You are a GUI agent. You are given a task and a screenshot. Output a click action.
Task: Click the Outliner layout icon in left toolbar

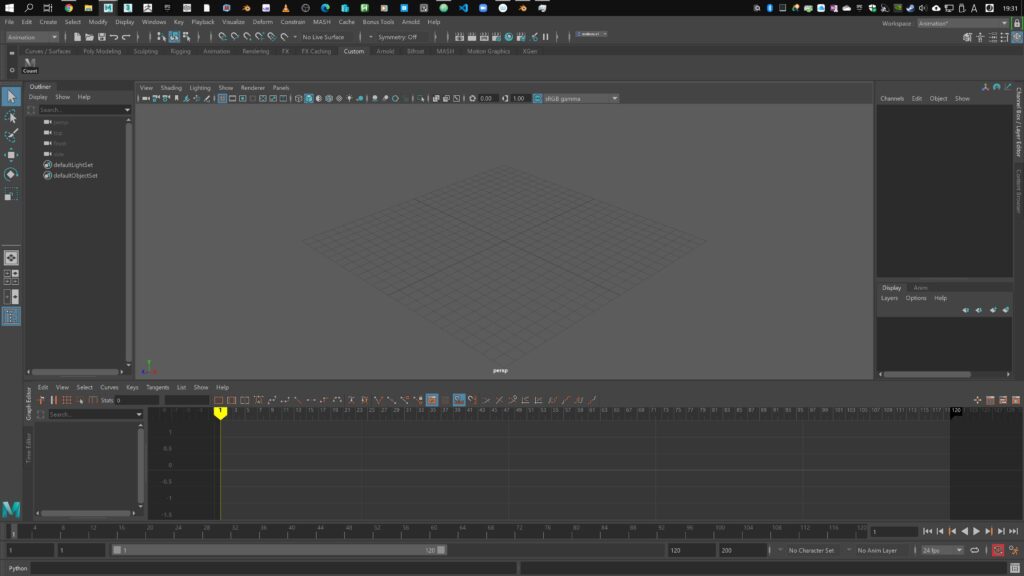(x=11, y=317)
